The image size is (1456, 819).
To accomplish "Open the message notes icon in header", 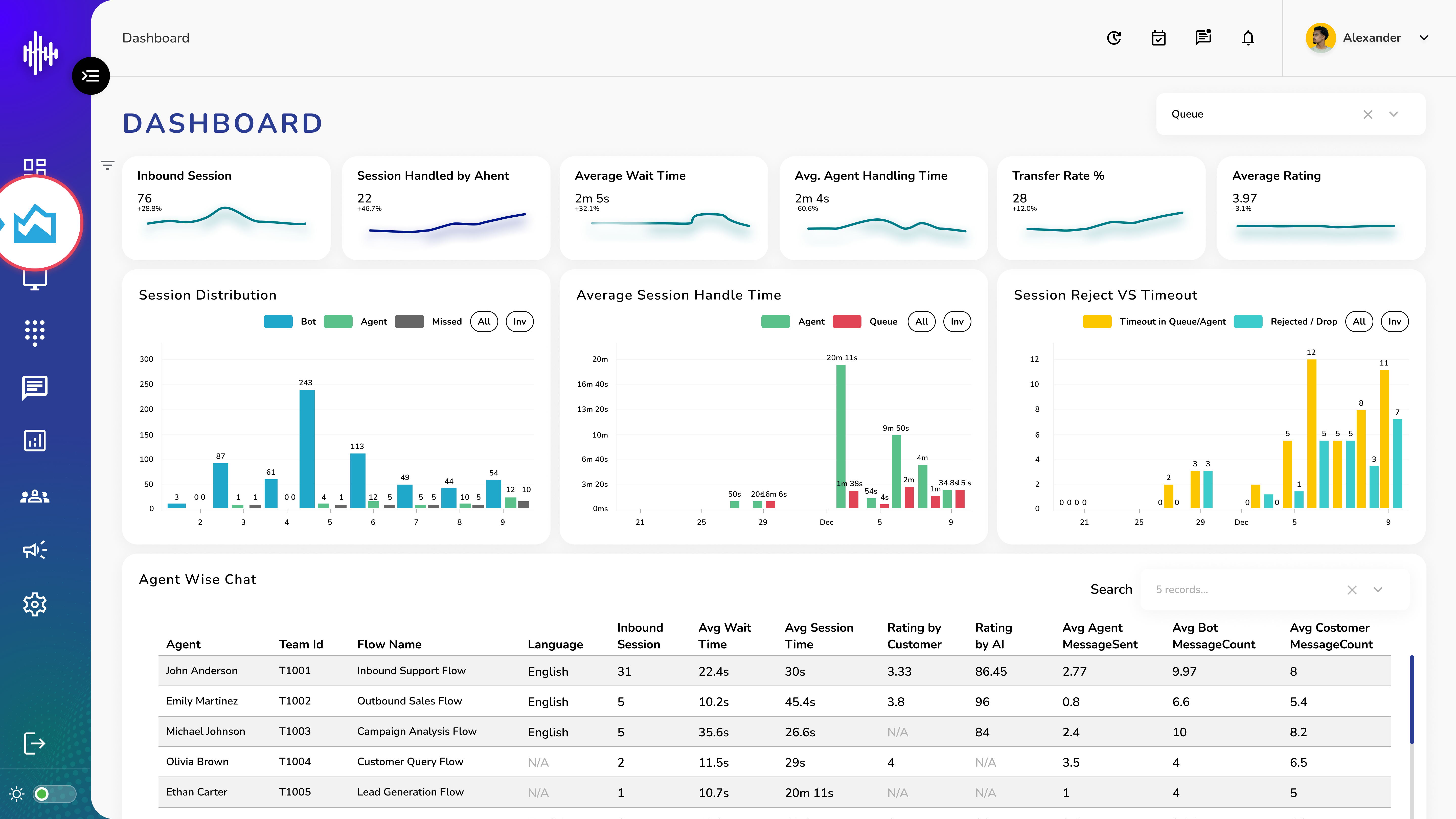I will (x=1203, y=37).
